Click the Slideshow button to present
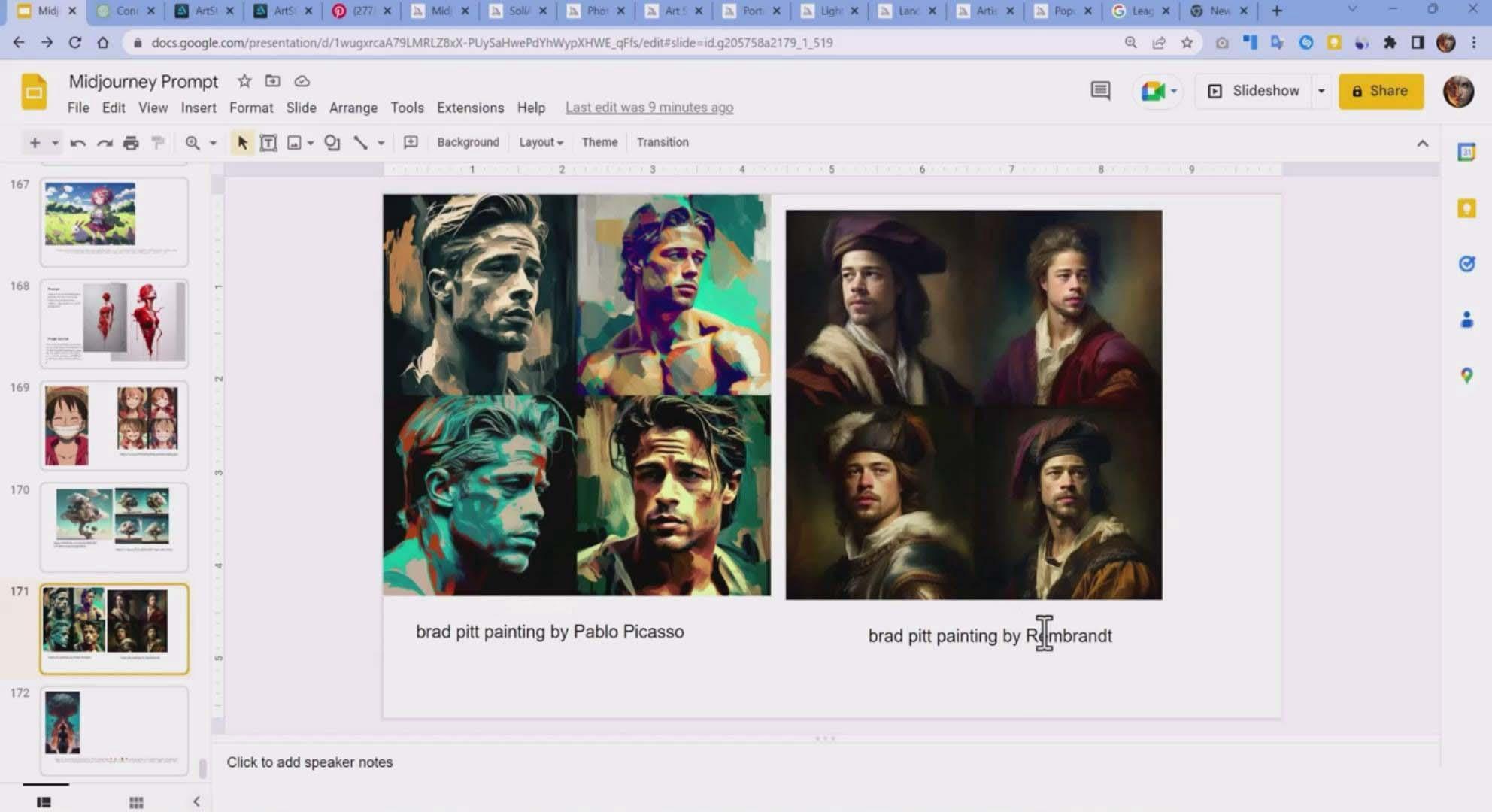The width and height of the screenshot is (1492, 812). (1257, 91)
